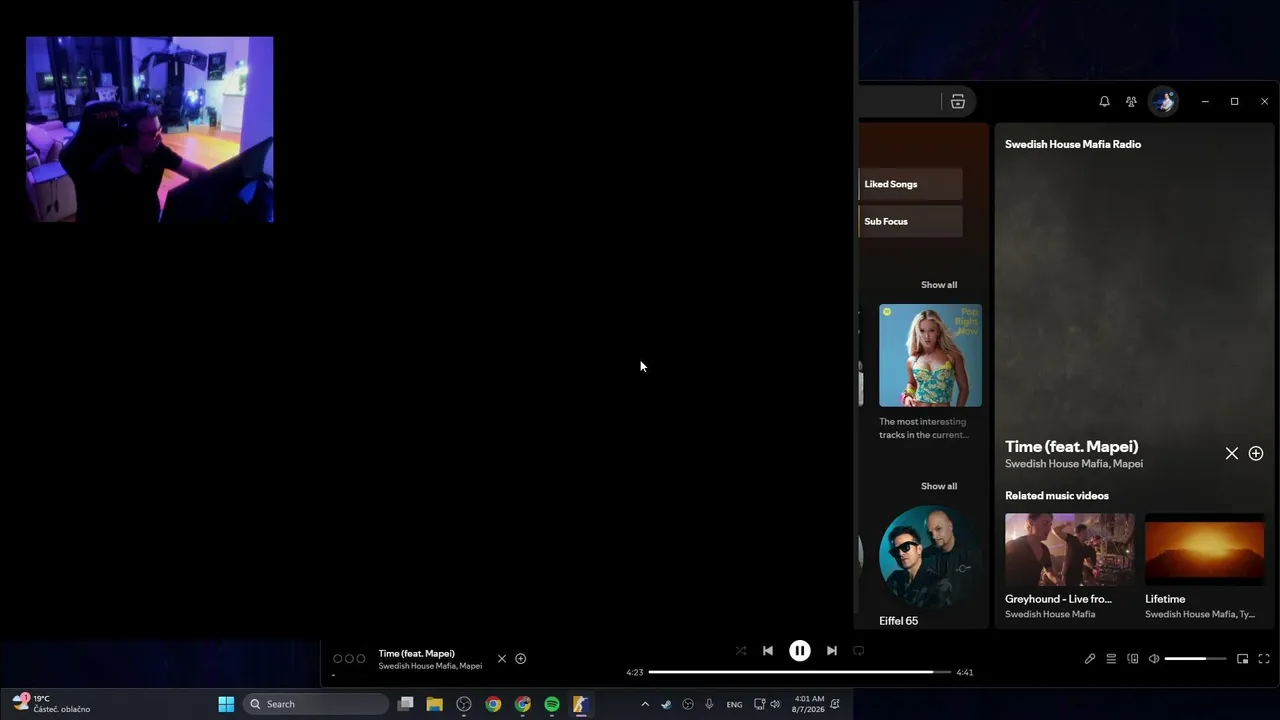This screenshot has width=1280, height=720.
Task: Click the Lifetime video title
Action: [x=1165, y=599]
